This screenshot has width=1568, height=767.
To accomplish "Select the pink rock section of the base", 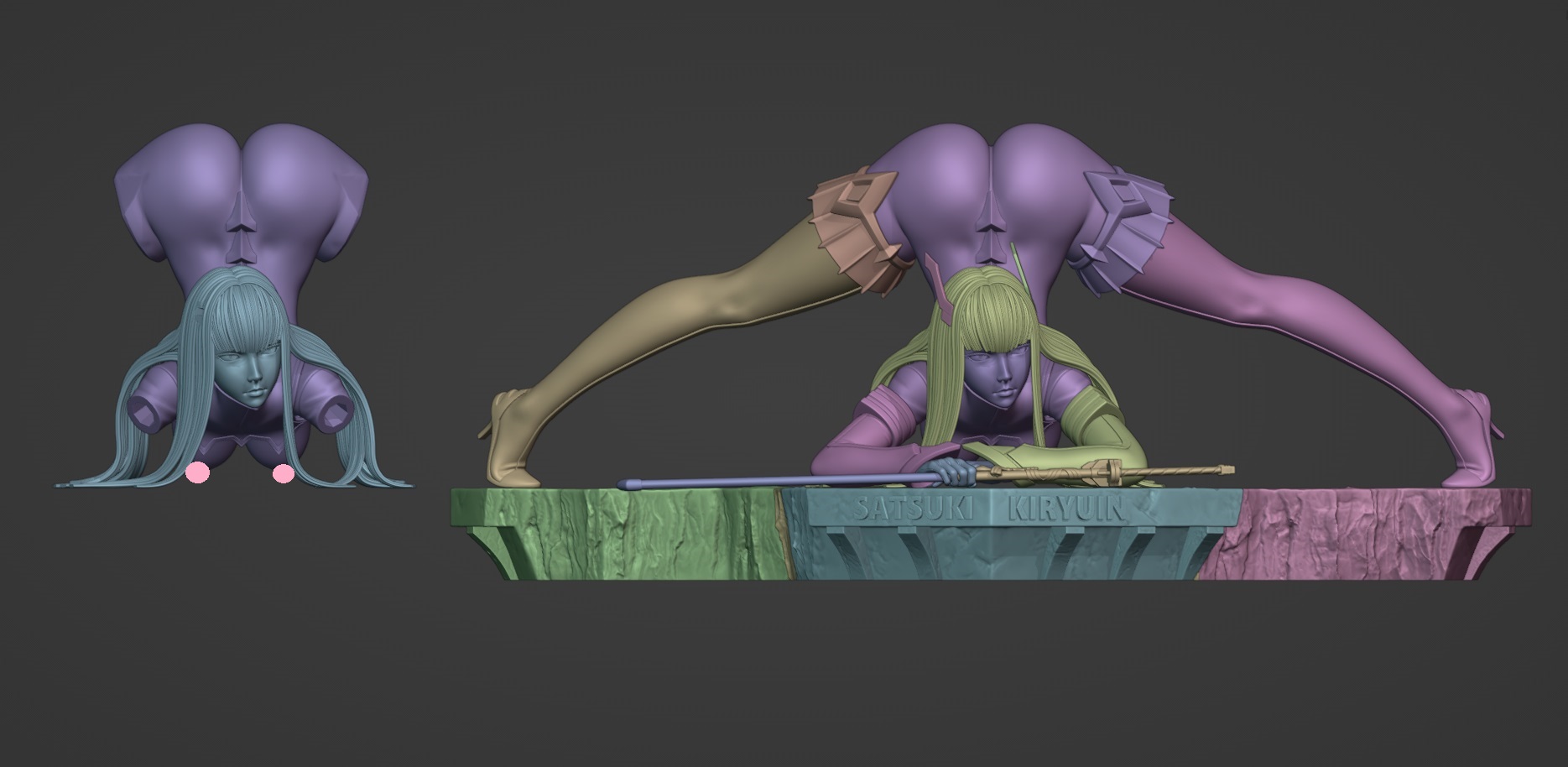I will [x=1363, y=535].
